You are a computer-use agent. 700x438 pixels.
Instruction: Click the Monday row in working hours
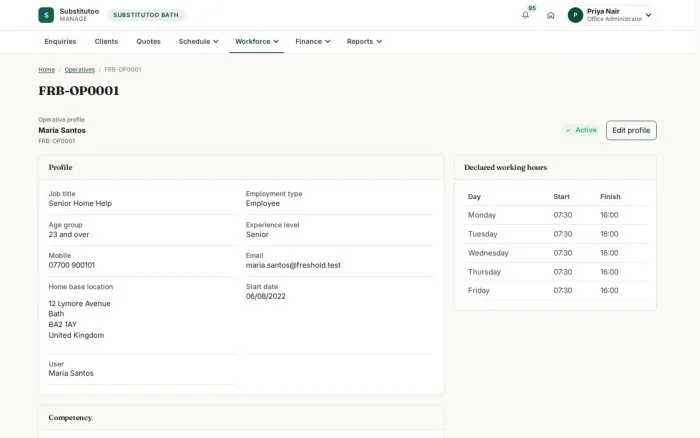click(x=555, y=215)
